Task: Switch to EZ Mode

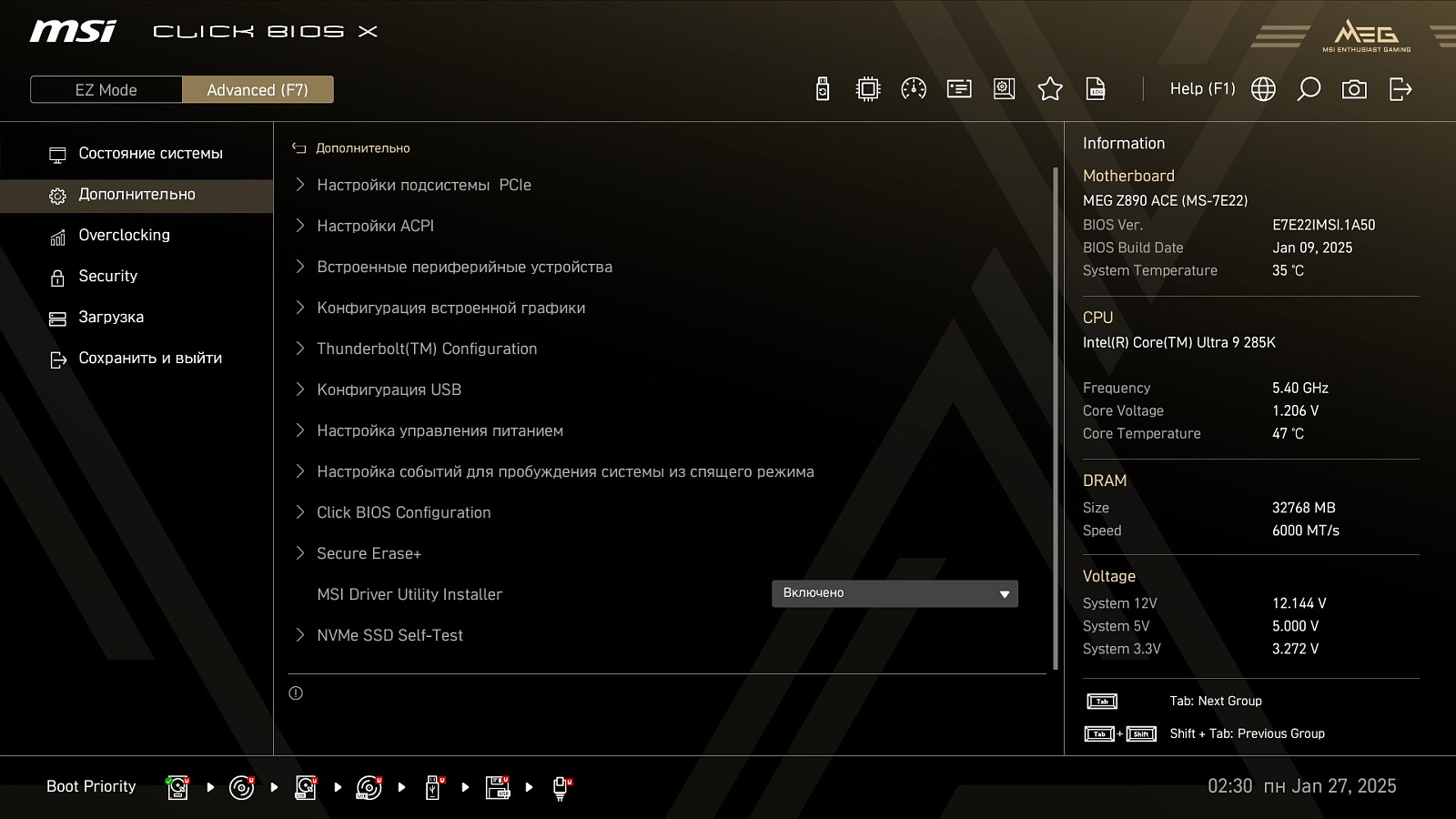Action: click(106, 89)
